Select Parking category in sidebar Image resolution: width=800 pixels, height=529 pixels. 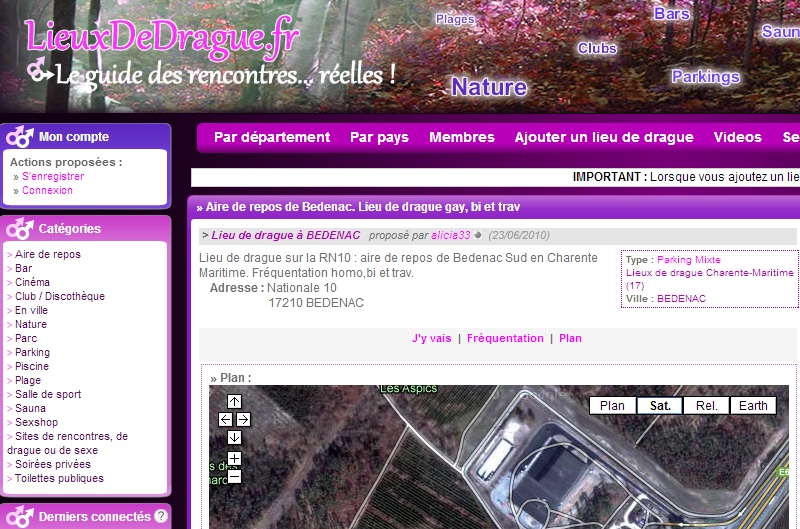tap(32, 352)
